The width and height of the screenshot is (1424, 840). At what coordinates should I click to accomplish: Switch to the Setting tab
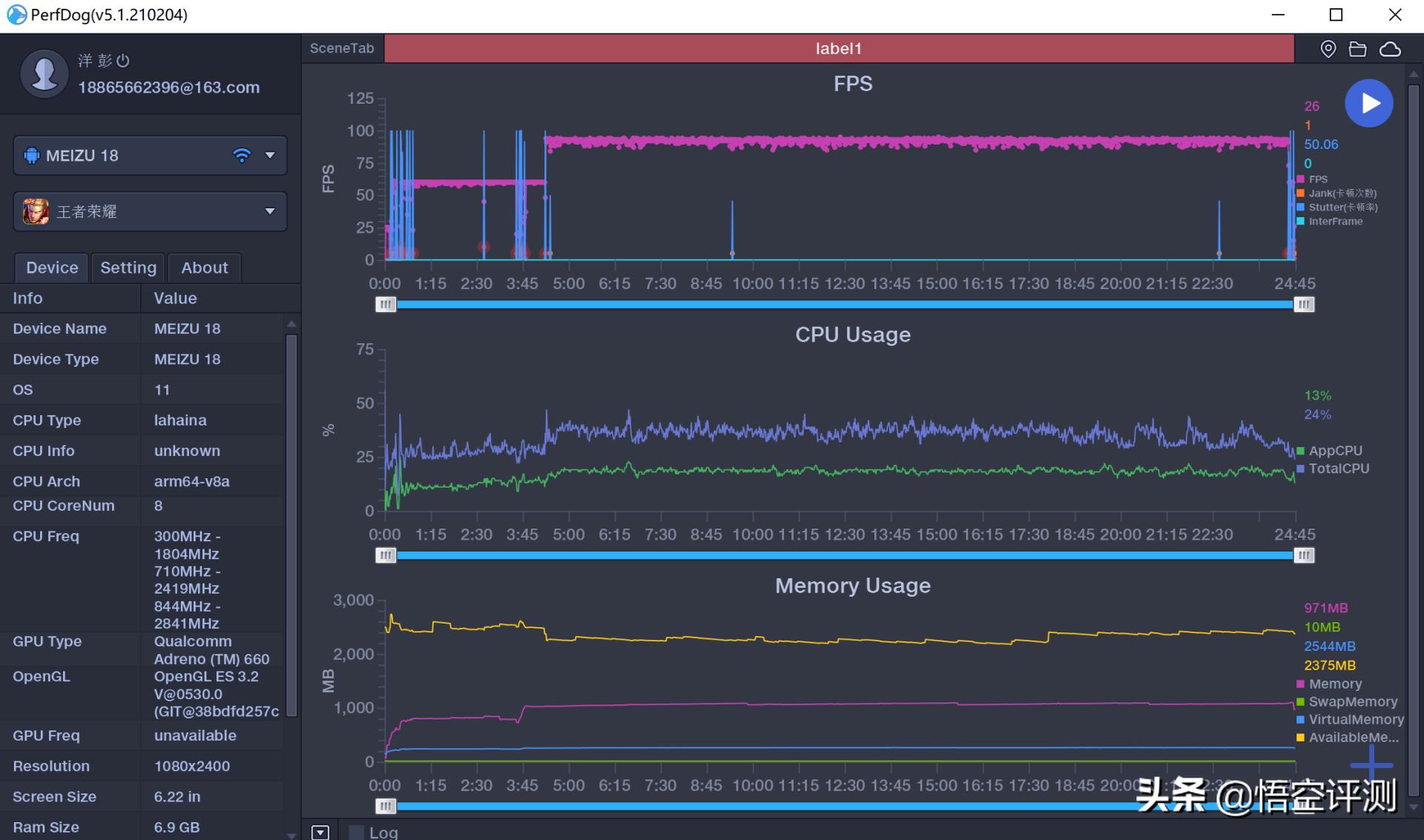point(128,268)
